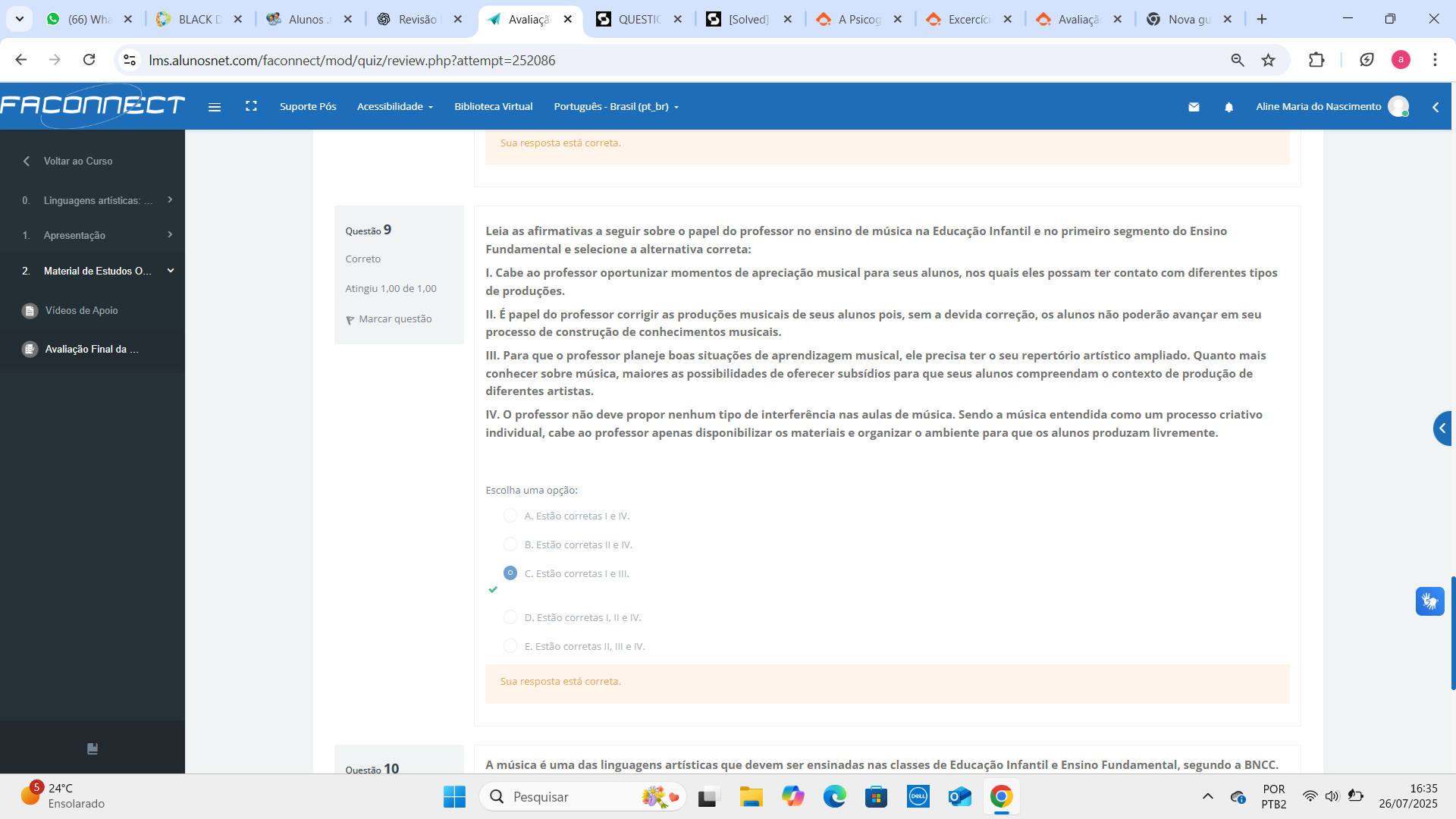Open the Biblioteca Virtual menu item
Image resolution: width=1456 pixels, height=819 pixels.
click(493, 107)
